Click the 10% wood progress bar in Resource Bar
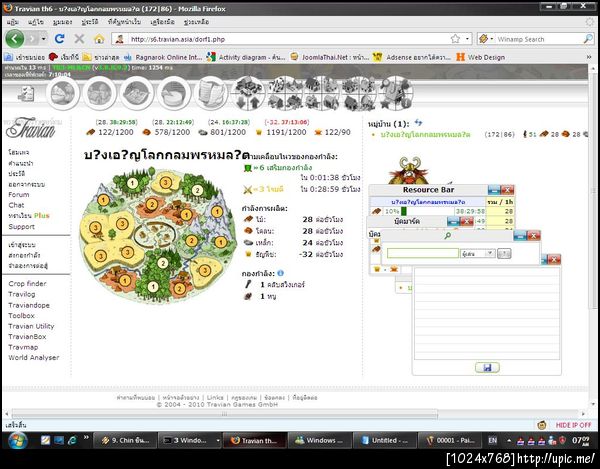 coord(419,211)
